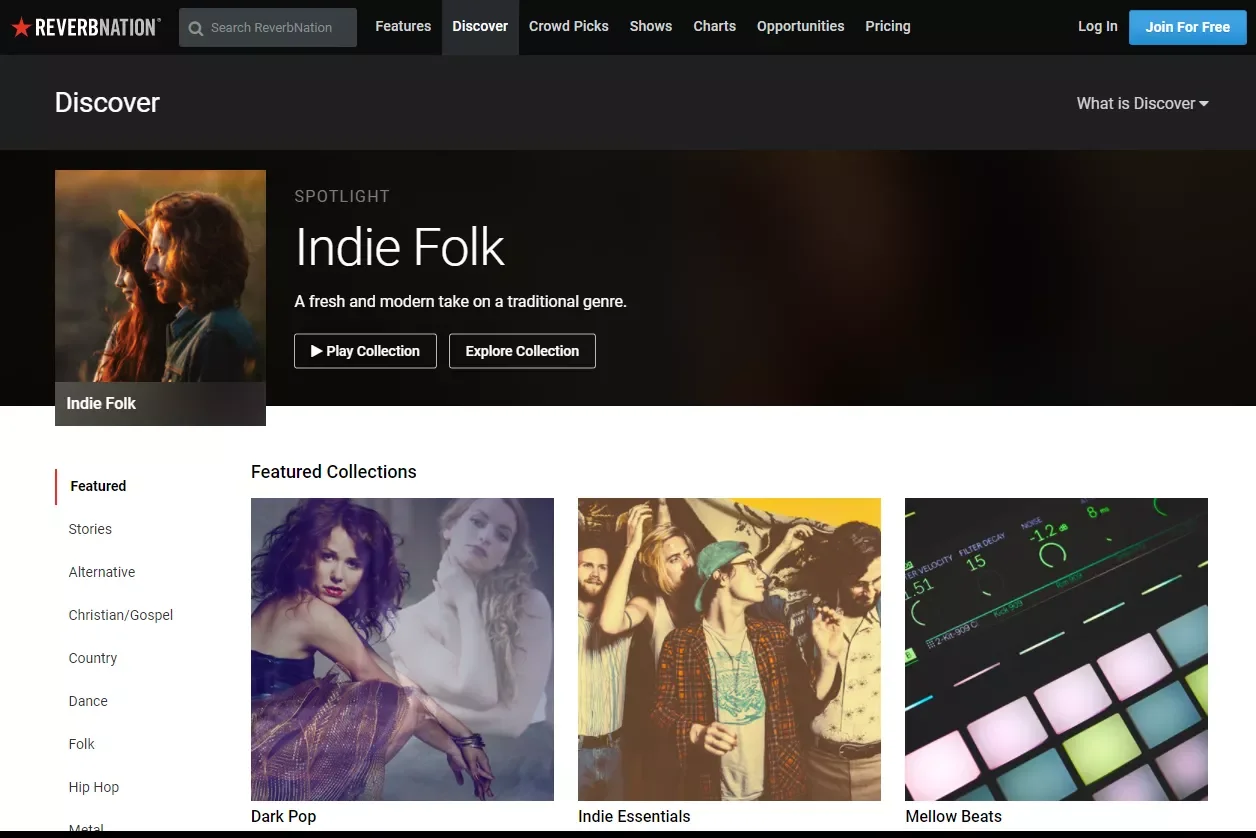The width and height of the screenshot is (1256, 838).
Task: Open the Indie Essentials collection image
Action: [x=729, y=649]
